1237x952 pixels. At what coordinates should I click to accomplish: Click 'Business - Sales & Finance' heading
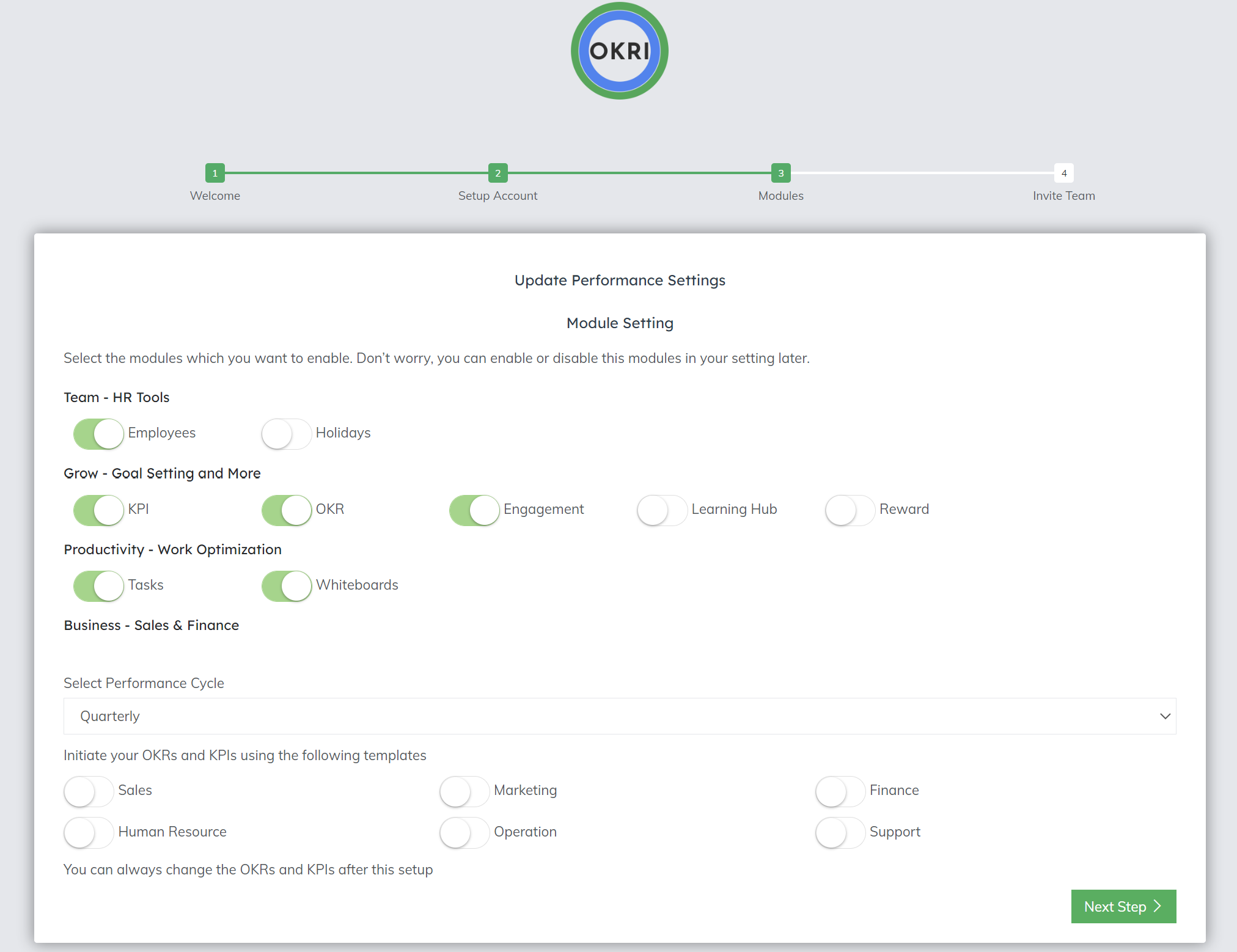(152, 625)
